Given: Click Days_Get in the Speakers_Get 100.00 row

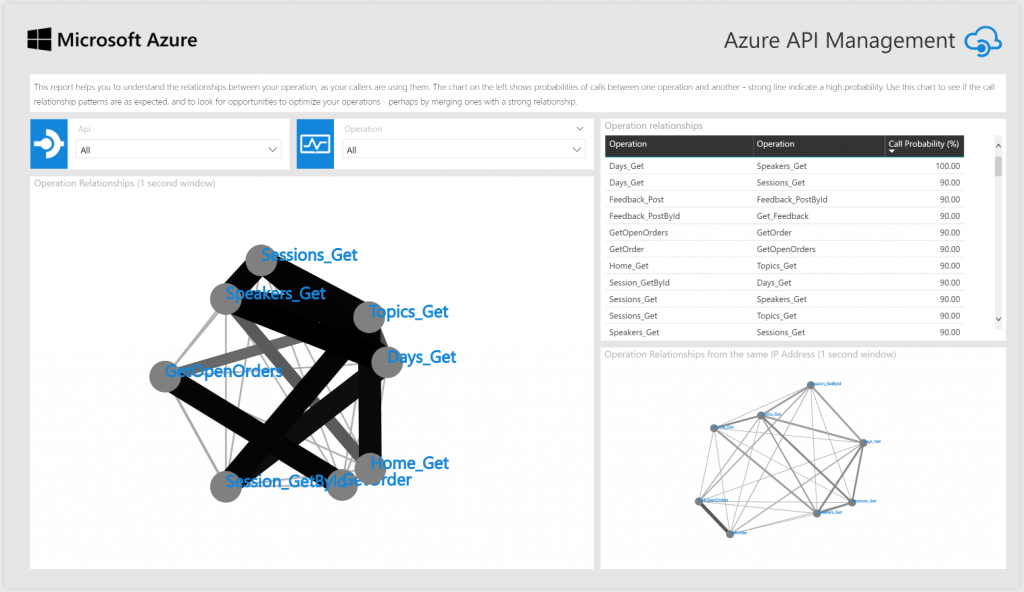Looking at the screenshot, I should 626,166.
